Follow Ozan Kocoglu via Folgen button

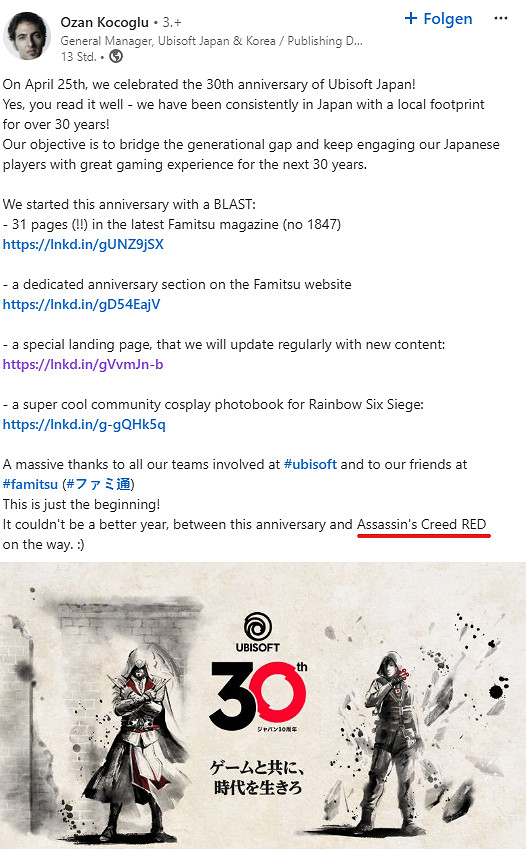tap(438, 18)
